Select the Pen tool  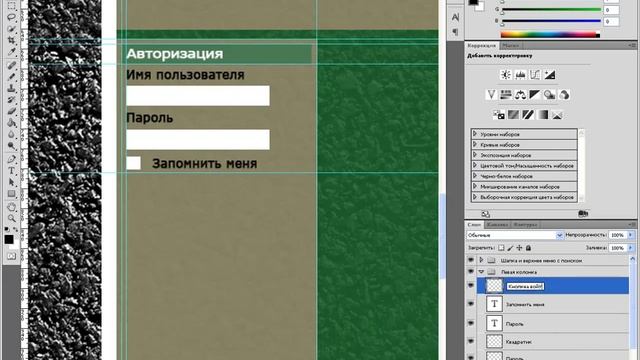click(x=11, y=159)
